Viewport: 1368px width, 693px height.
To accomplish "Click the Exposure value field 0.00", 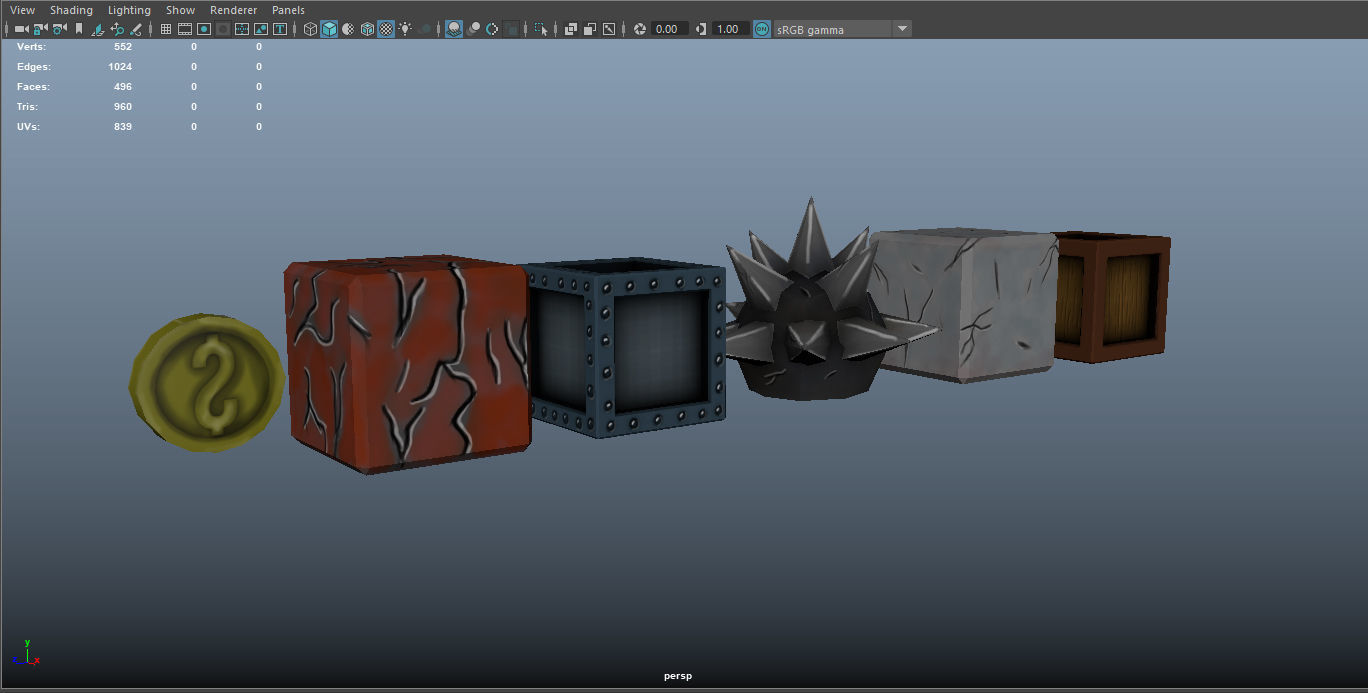I will [x=670, y=29].
